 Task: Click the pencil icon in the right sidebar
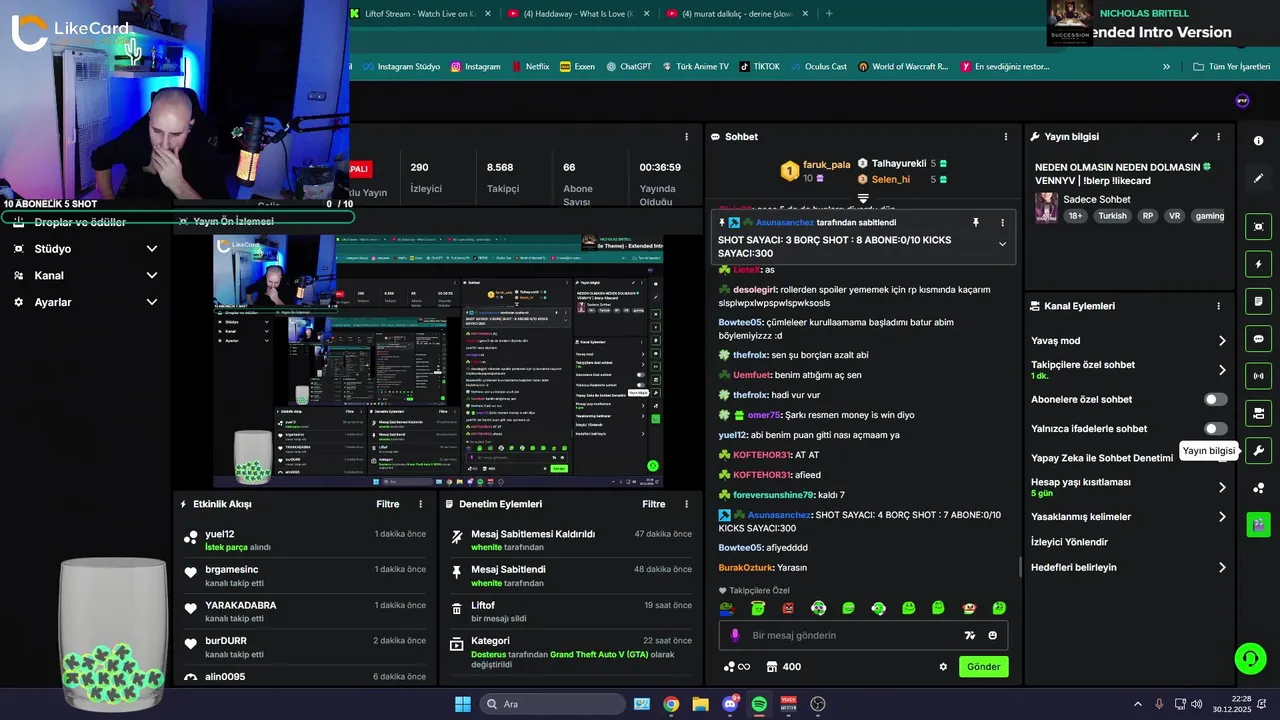click(1258, 178)
